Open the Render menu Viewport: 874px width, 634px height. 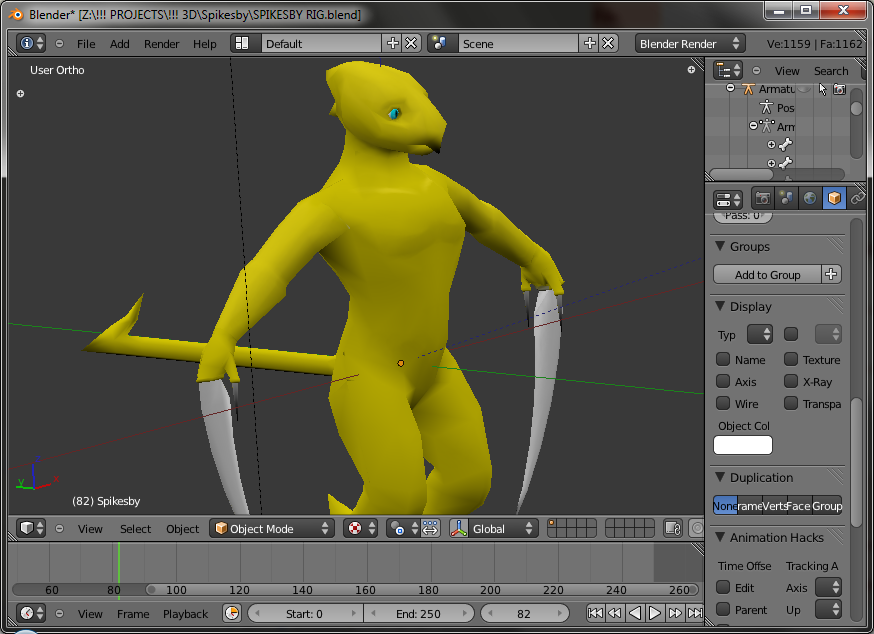point(161,44)
